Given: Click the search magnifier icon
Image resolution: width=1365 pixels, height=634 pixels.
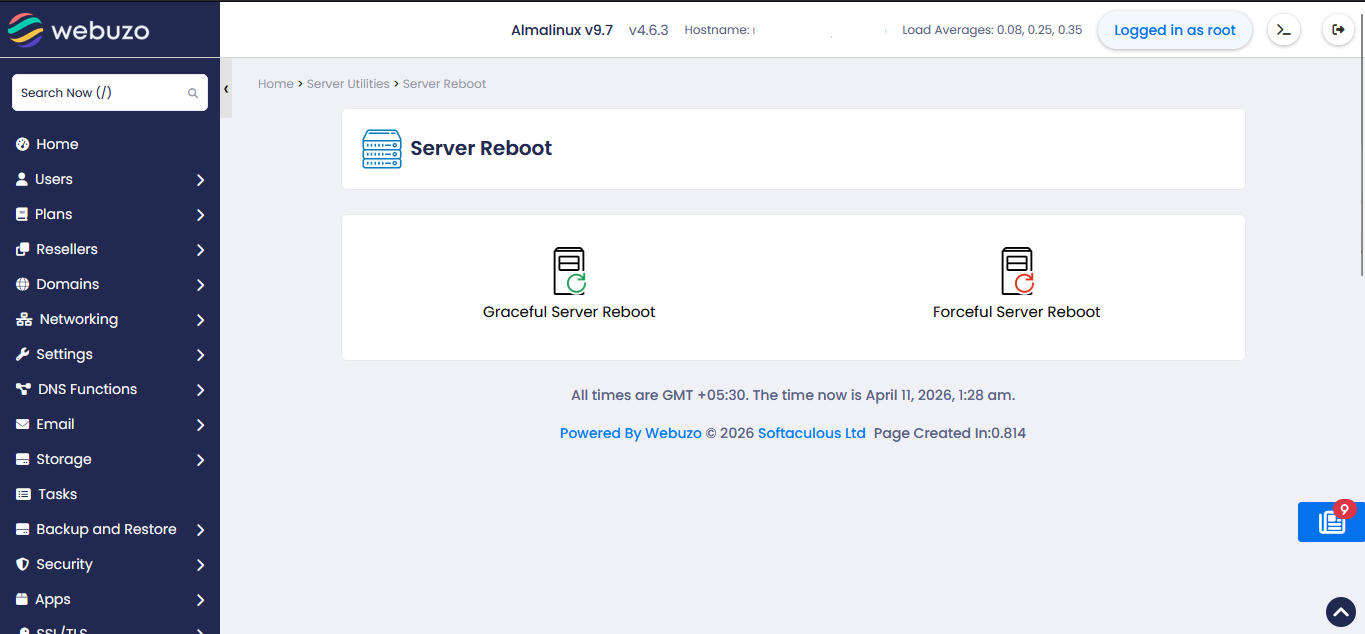Looking at the screenshot, I should (x=193, y=93).
